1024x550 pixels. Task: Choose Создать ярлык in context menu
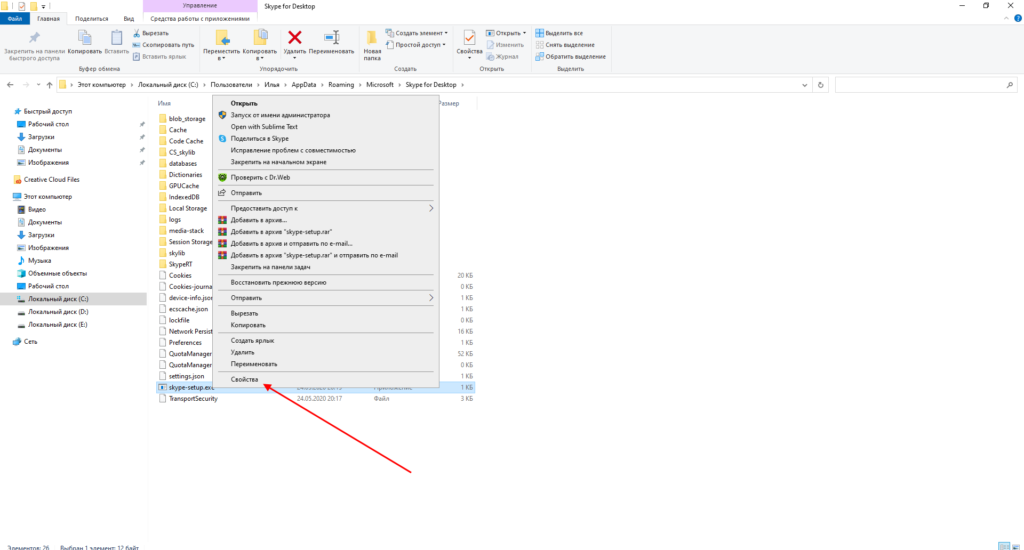click(325, 340)
